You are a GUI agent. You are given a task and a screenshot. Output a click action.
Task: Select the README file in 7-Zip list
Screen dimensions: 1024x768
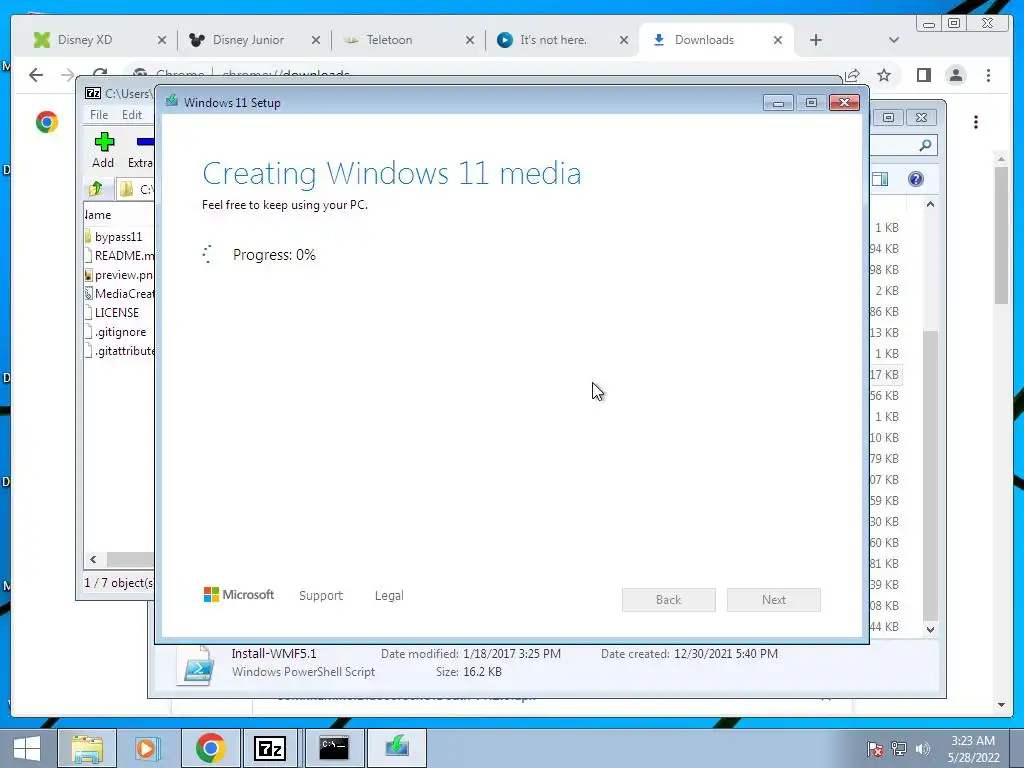119,255
